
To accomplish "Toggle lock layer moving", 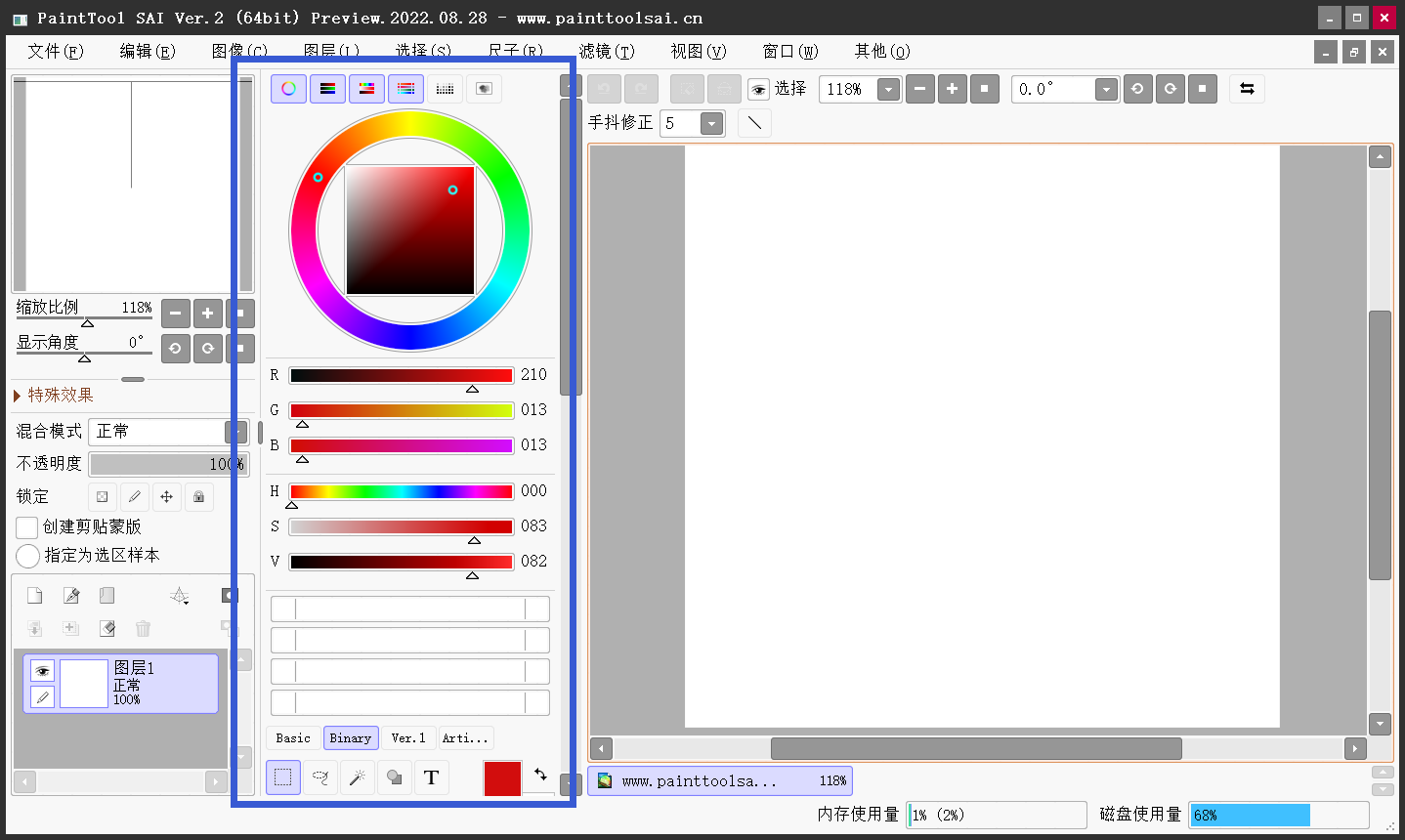I will pos(167,496).
